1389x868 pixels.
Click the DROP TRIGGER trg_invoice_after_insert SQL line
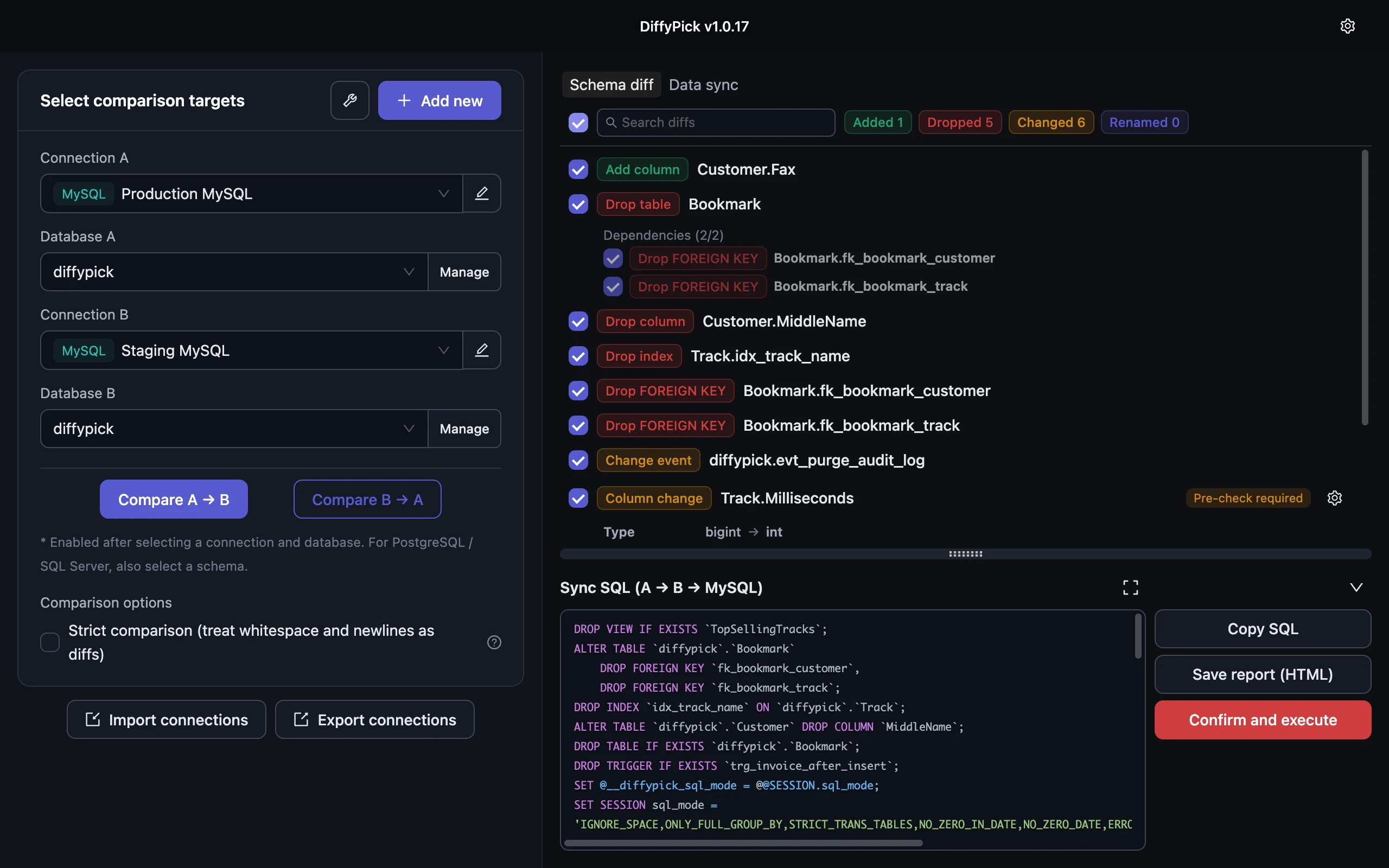(736, 766)
